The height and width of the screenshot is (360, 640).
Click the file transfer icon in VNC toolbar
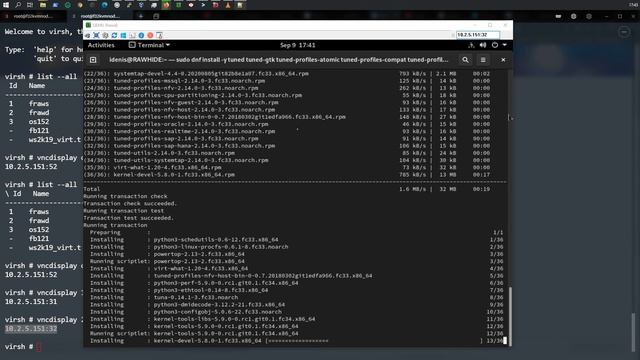point(159,36)
